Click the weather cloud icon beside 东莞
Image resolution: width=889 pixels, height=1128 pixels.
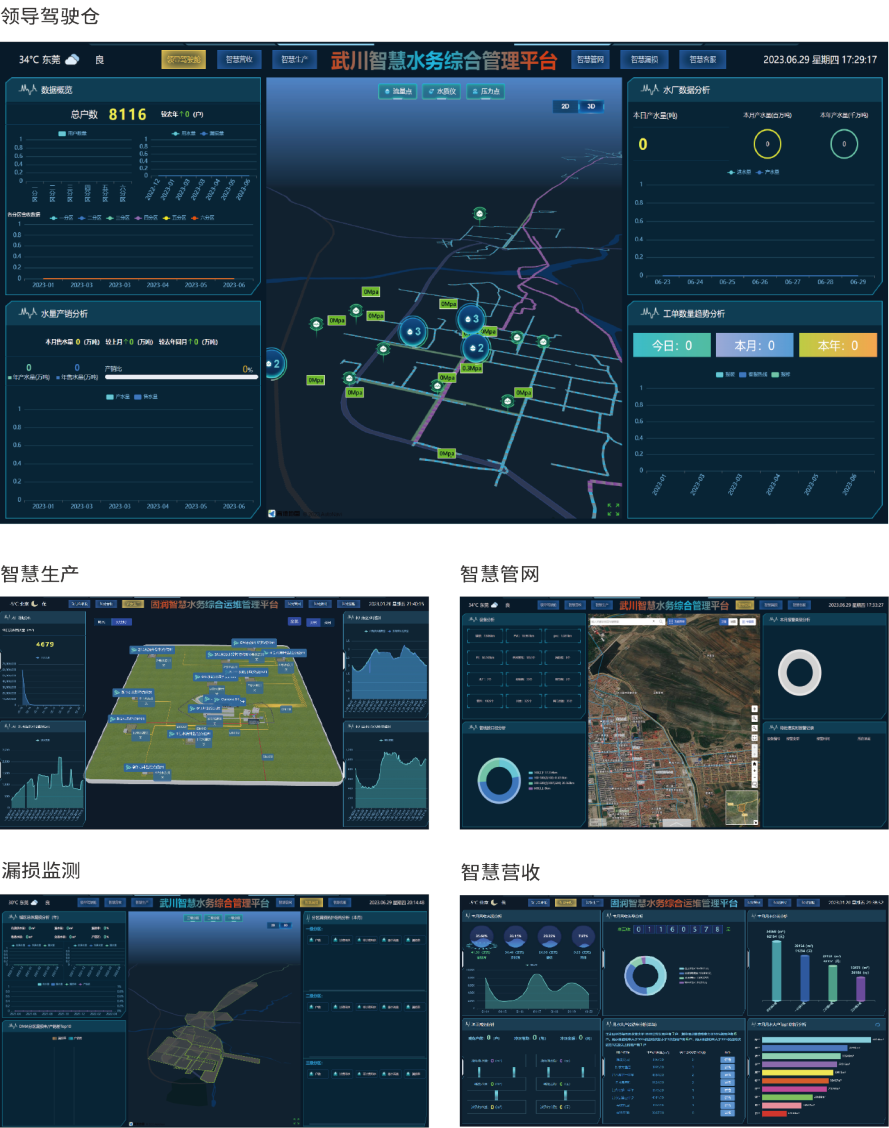(72, 60)
